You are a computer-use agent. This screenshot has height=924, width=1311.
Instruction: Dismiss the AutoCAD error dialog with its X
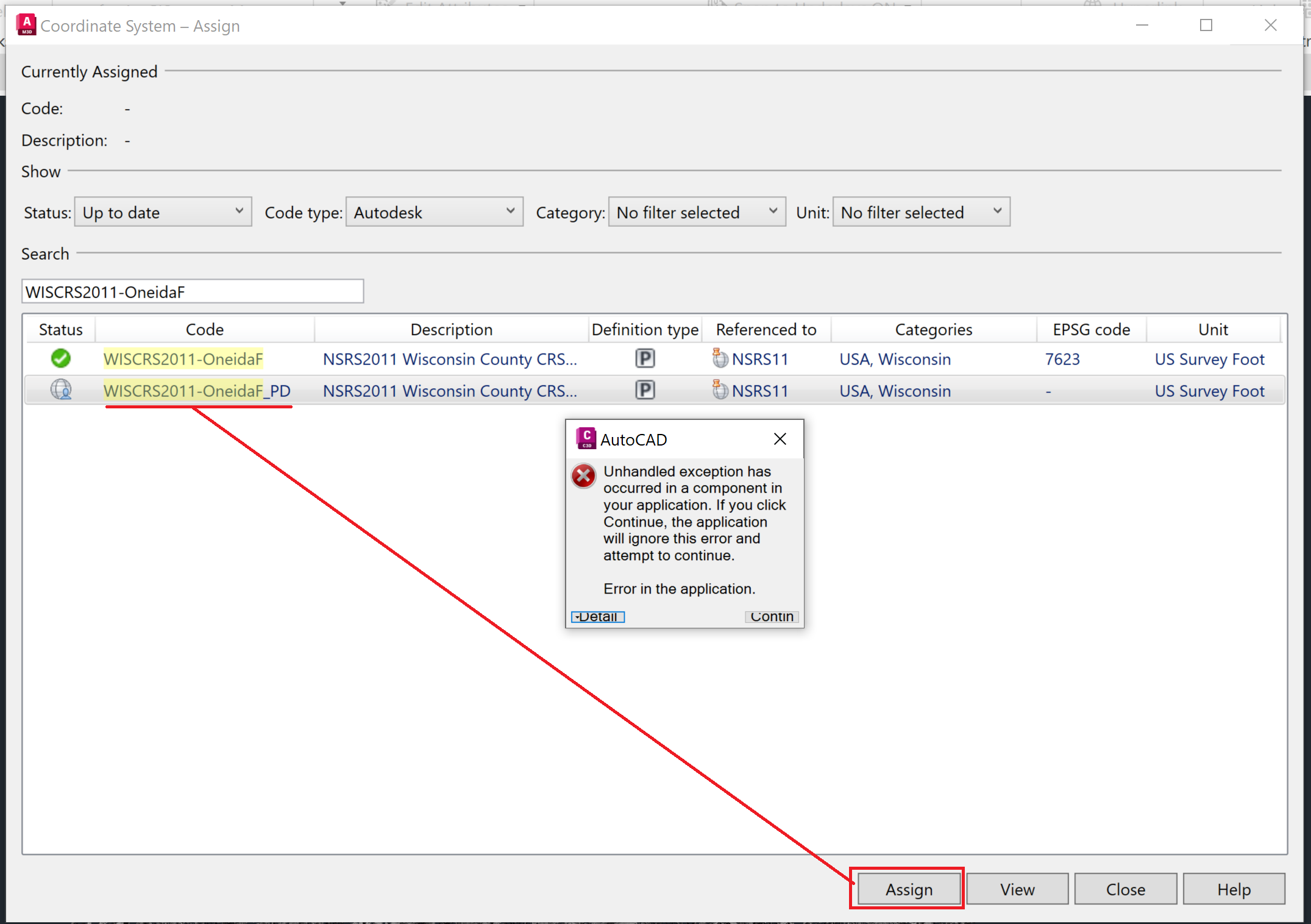coord(780,438)
